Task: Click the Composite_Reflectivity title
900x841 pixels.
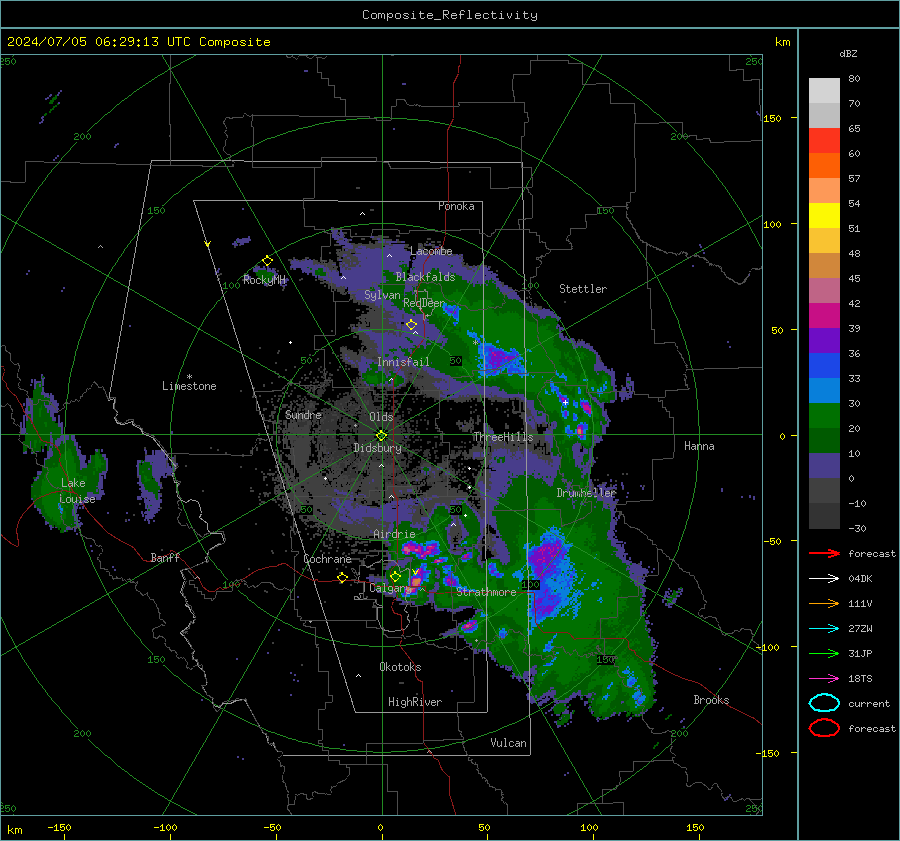Action: (x=450, y=15)
